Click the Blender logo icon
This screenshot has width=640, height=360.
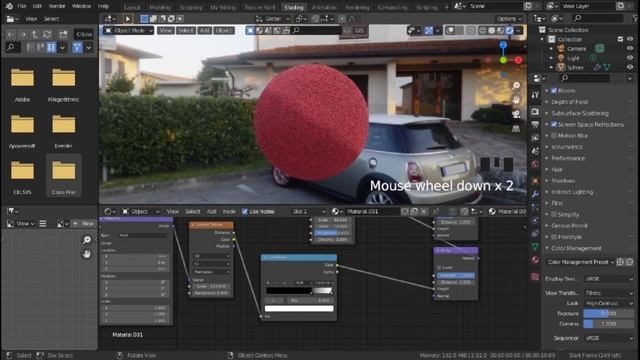pyautogui.click(x=9, y=6)
